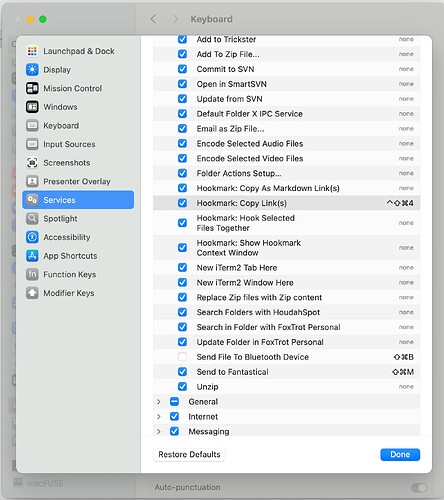Expand the Messaging services group
The image size is (444, 500).
[x=159, y=431]
